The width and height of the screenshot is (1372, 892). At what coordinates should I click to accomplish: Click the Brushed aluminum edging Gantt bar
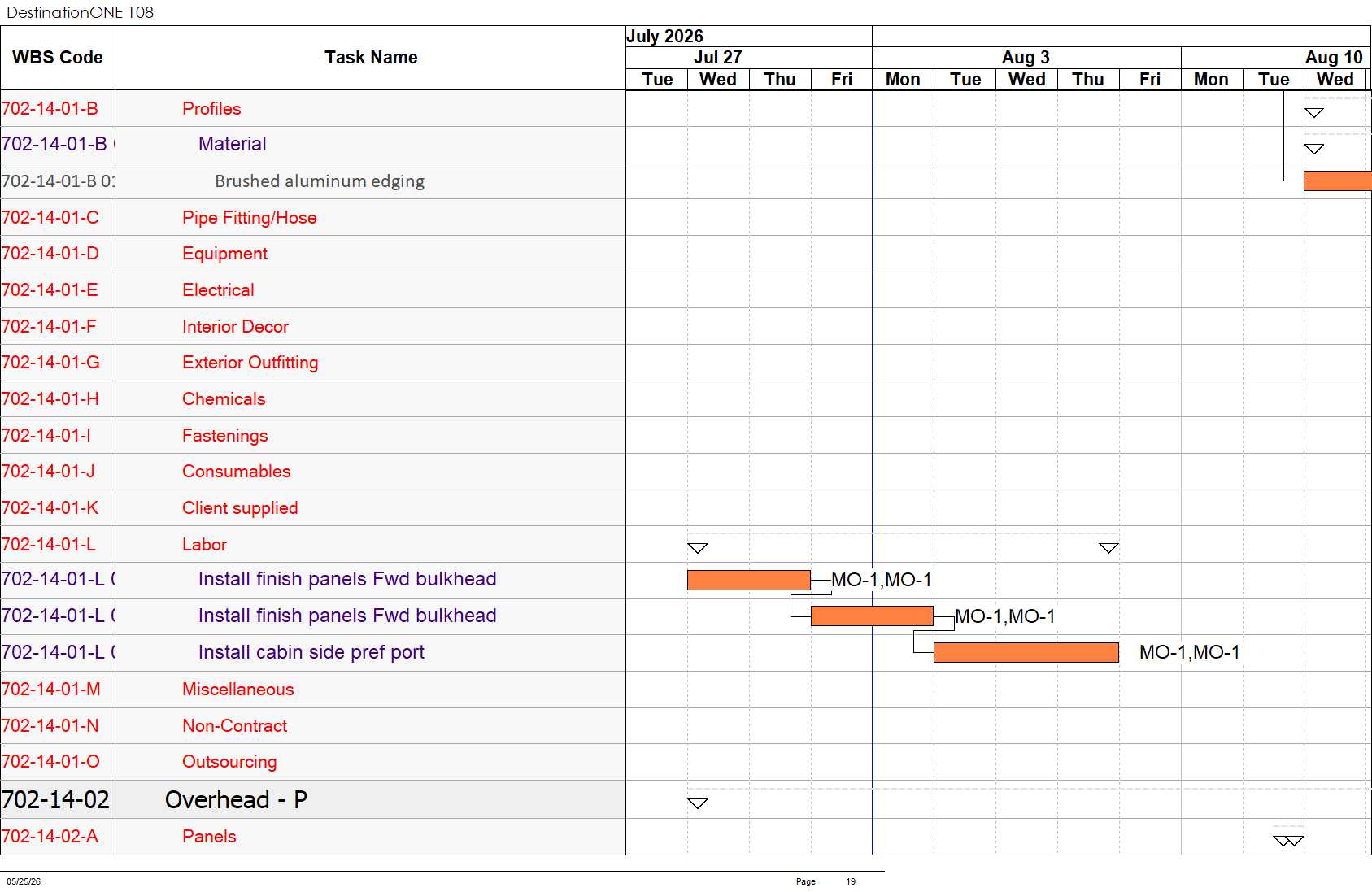click(x=1337, y=181)
